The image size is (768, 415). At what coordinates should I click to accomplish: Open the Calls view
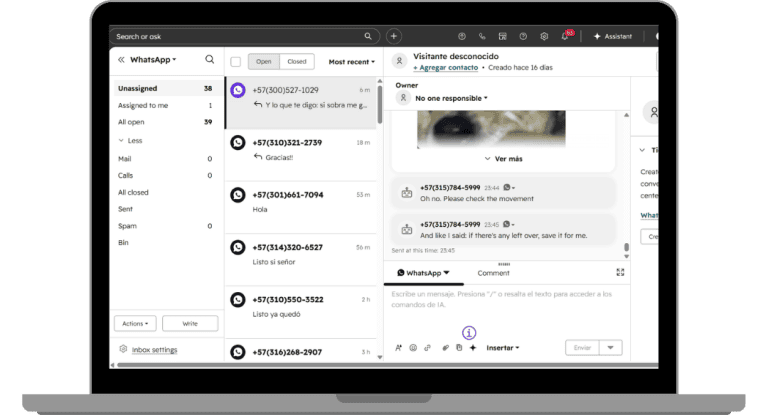coord(165,175)
